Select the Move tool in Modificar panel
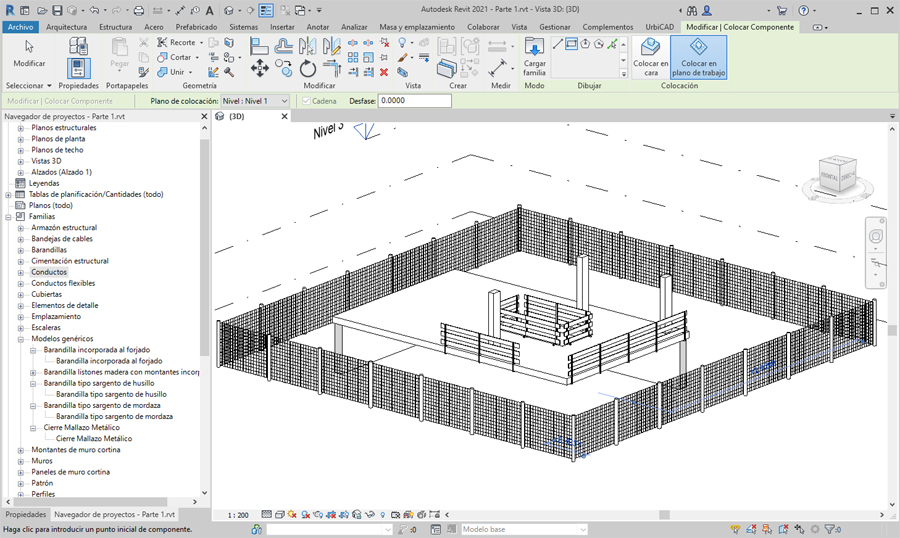This screenshot has width=900, height=538. [x=259, y=68]
